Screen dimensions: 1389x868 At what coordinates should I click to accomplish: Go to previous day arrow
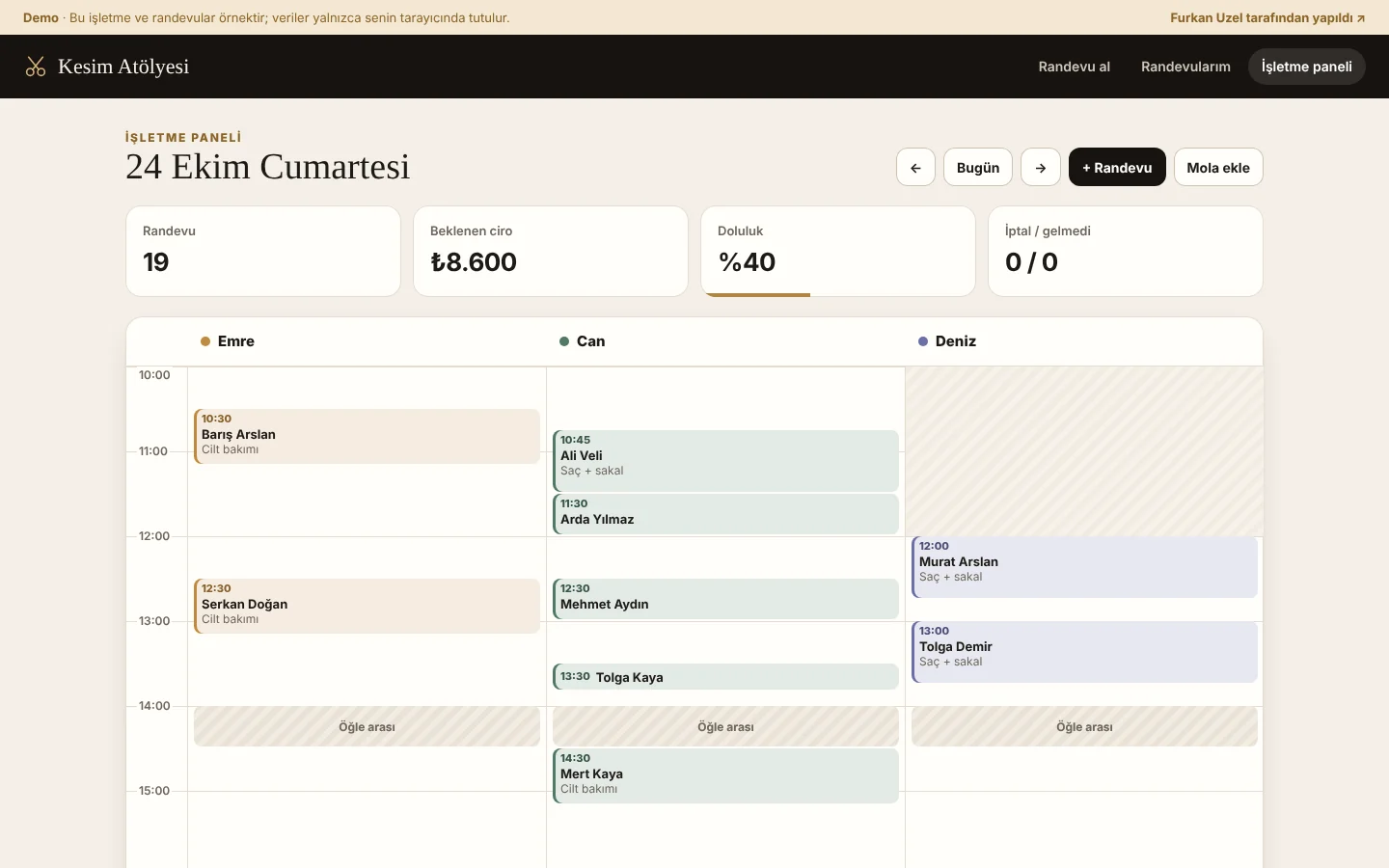[x=915, y=167]
